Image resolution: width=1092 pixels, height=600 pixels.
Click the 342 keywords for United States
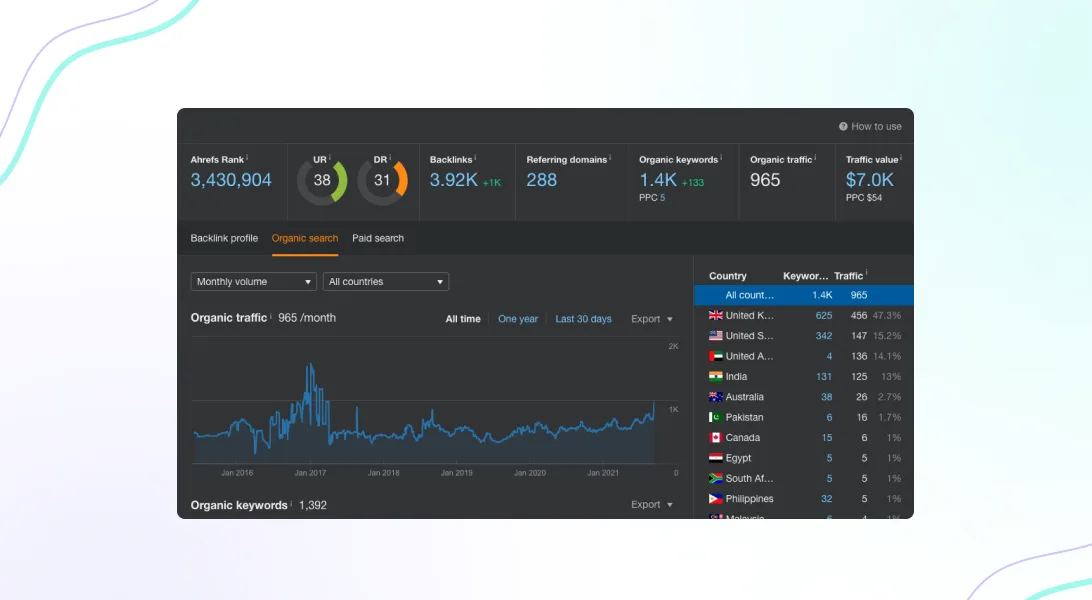[x=824, y=335]
